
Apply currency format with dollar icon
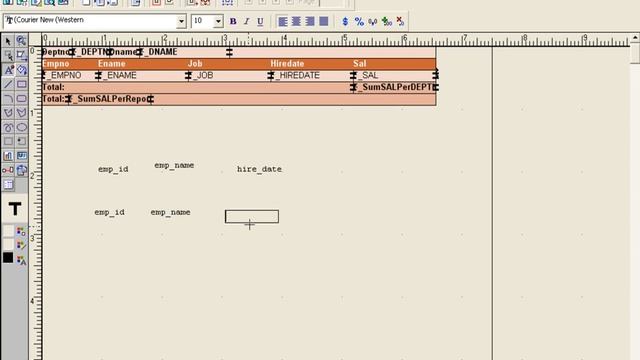pos(345,21)
